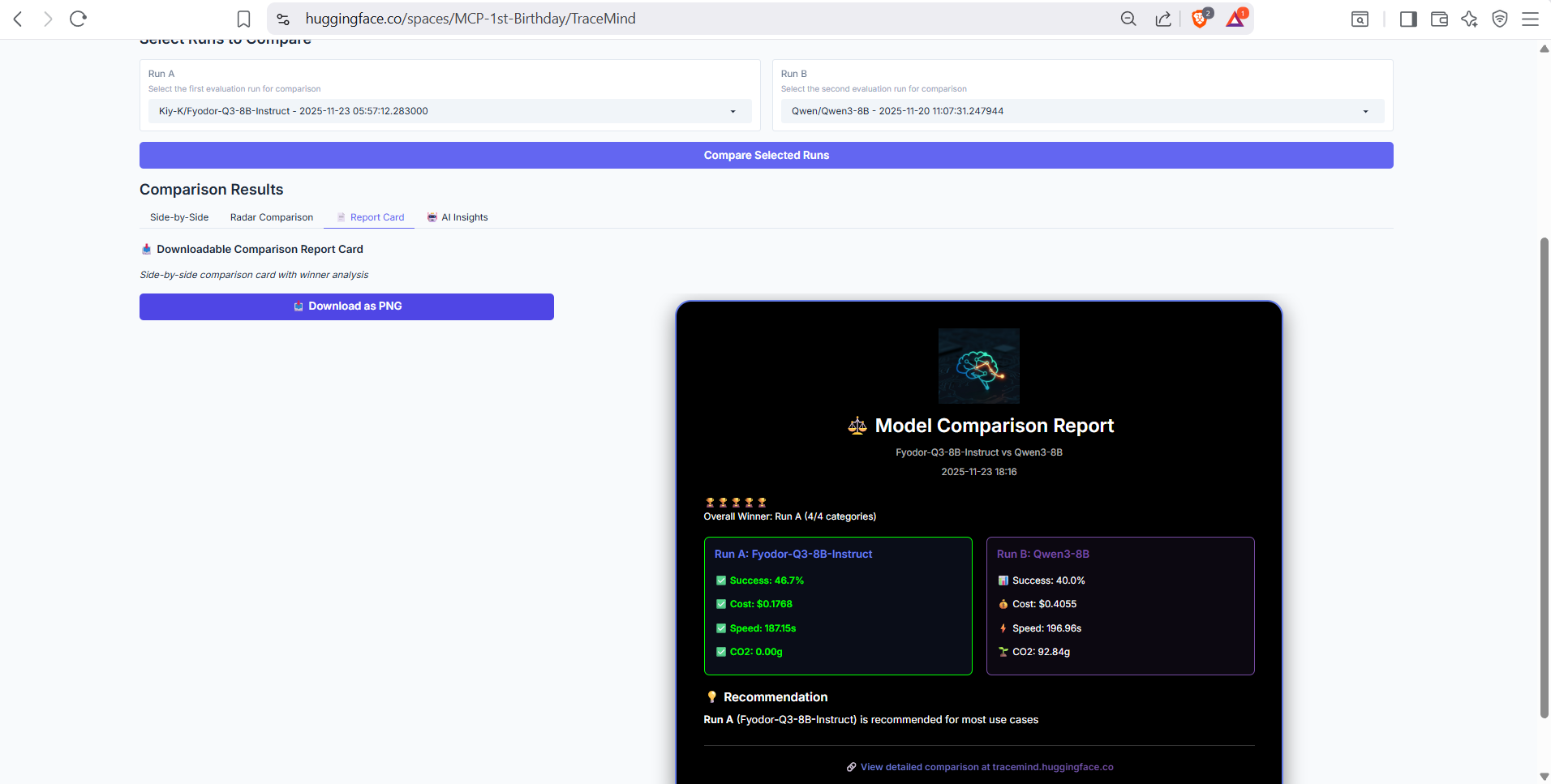Click the Run B: Qwen3-8B heading
1551x784 pixels.
click(1043, 555)
